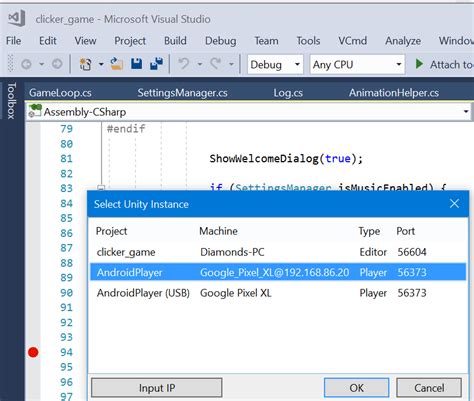The width and height of the screenshot is (474, 401).
Task: Click the Visual Studio logo icon
Action: click(17, 18)
